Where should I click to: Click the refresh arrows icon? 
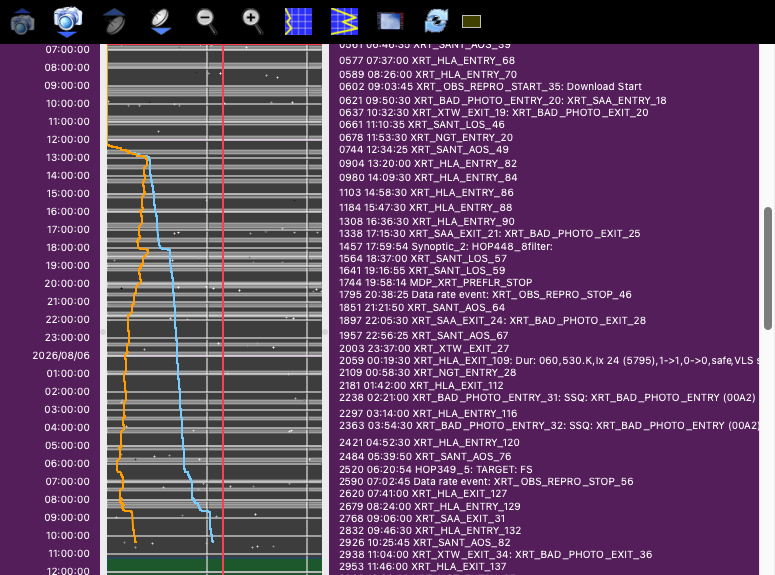click(x=436, y=22)
